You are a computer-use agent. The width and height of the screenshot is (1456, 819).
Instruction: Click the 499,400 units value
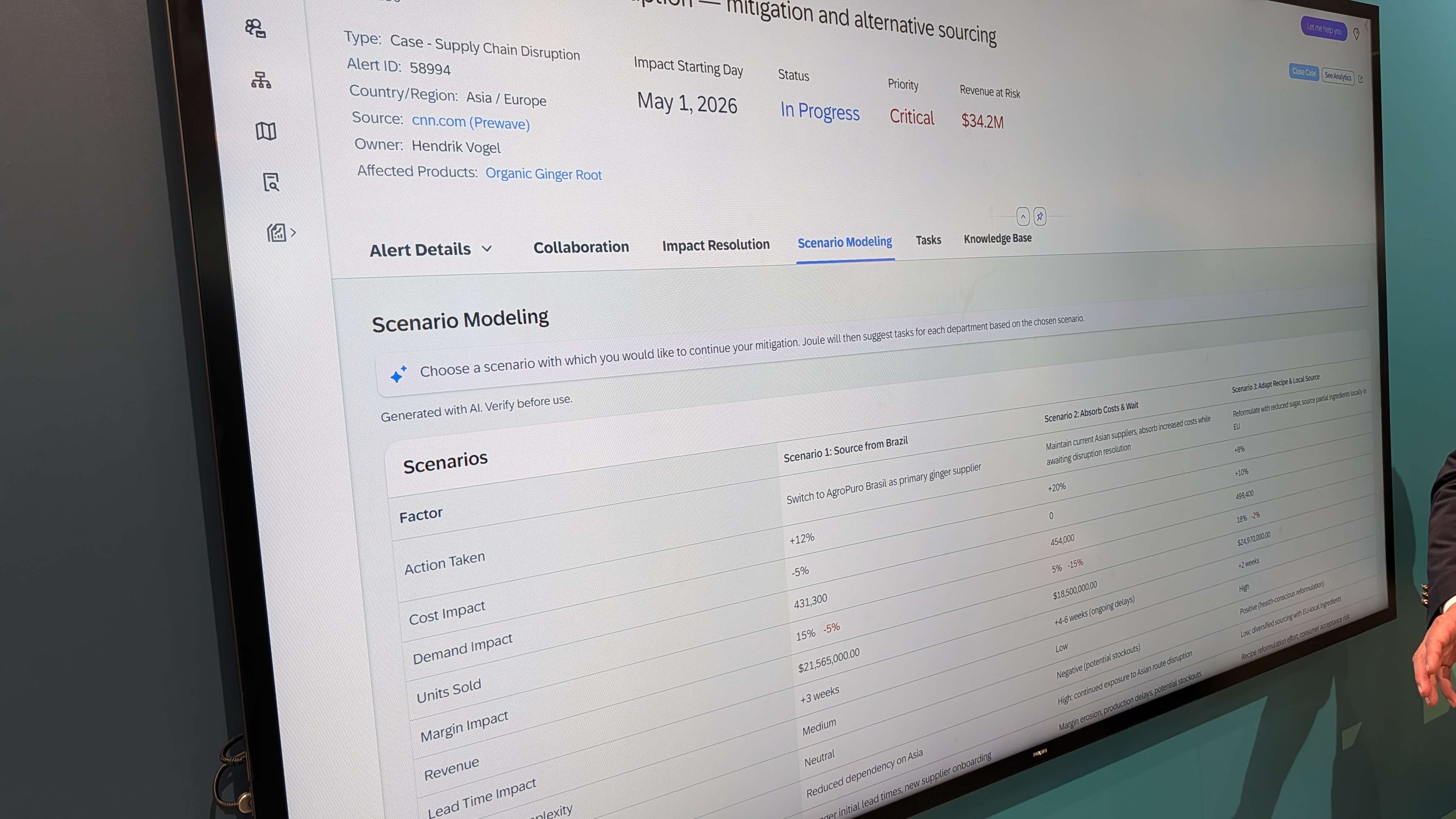pos(1244,495)
